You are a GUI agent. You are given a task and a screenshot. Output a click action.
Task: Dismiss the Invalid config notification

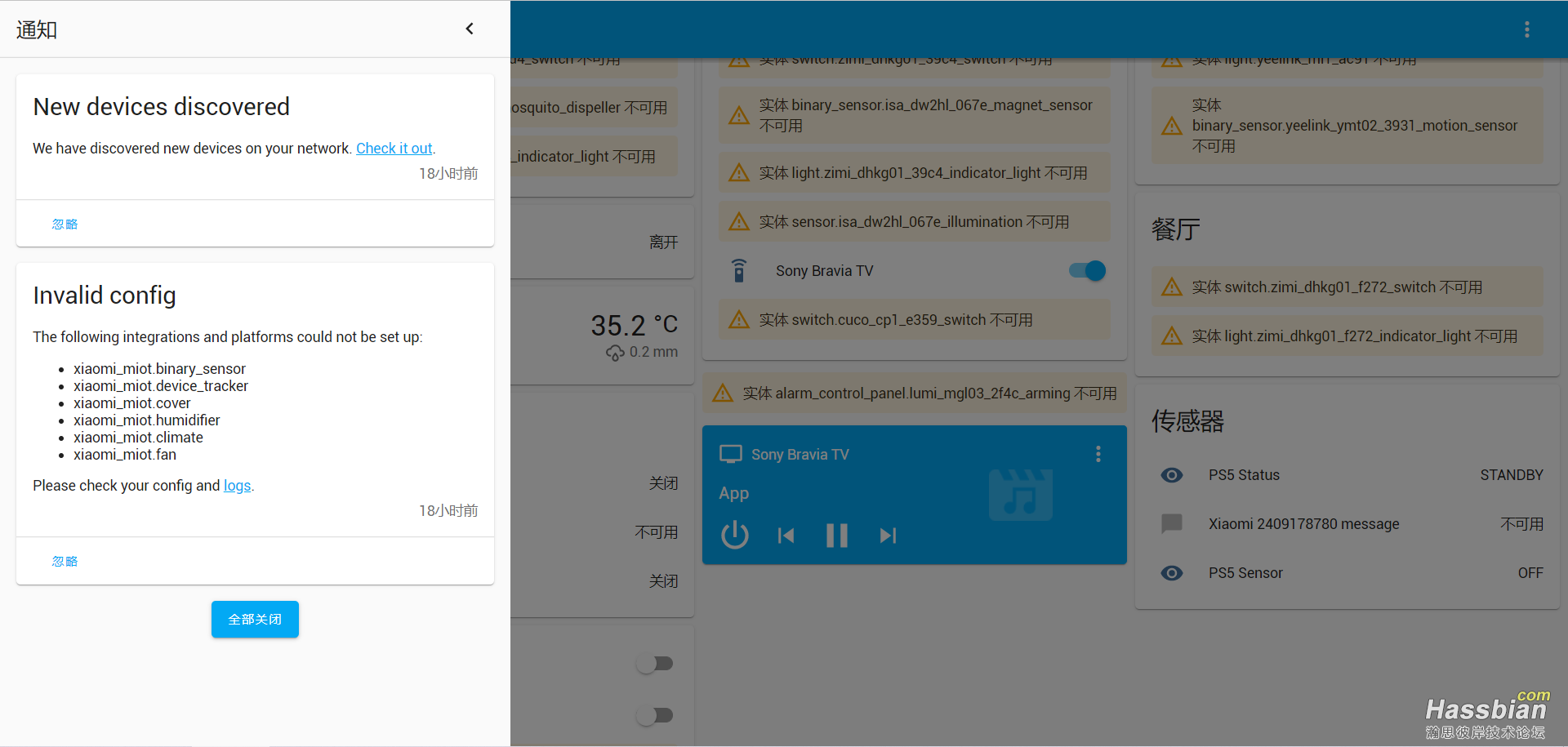pyautogui.click(x=65, y=561)
